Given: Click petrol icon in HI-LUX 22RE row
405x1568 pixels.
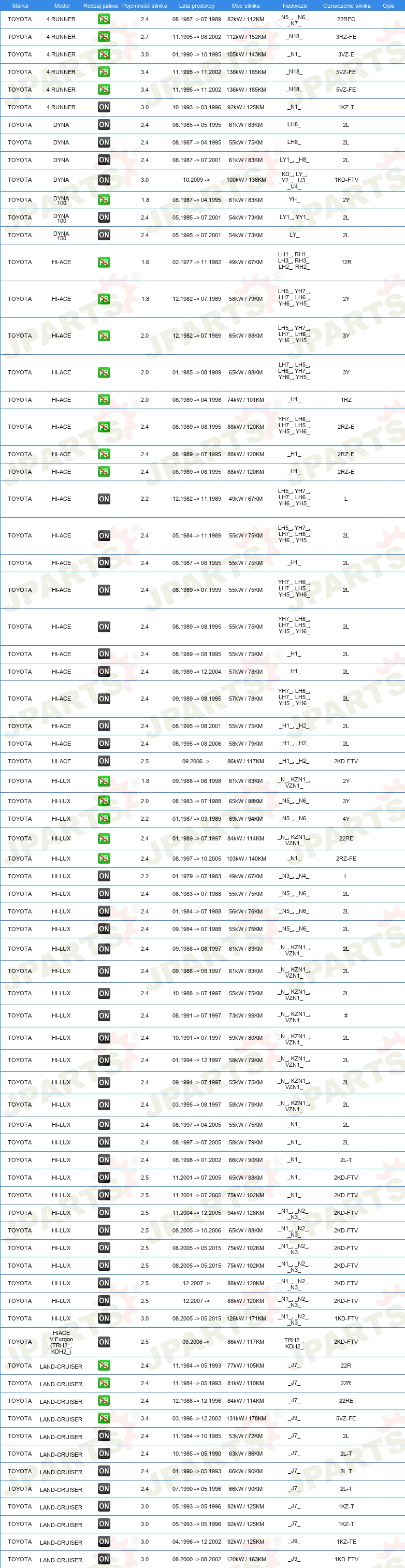Looking at the screenshot, I should pyautogui.click(x=104, y=839).
